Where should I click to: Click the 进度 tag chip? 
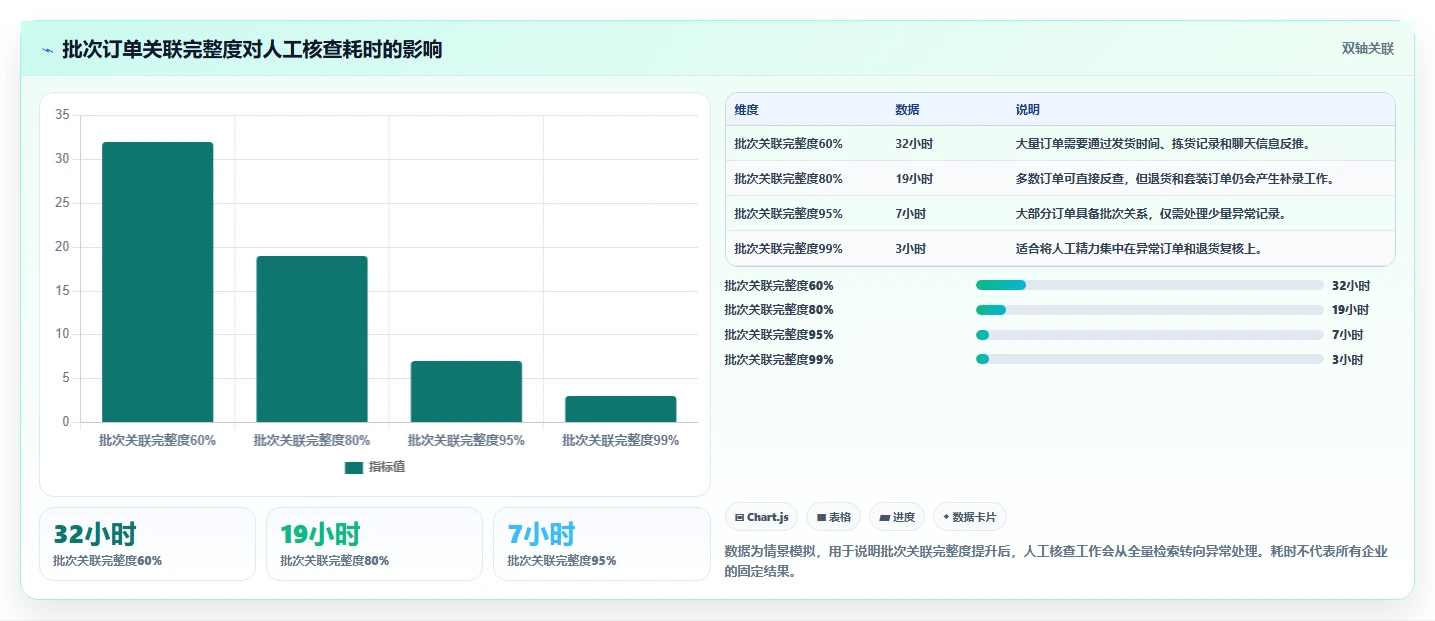(x=898, y=517)
